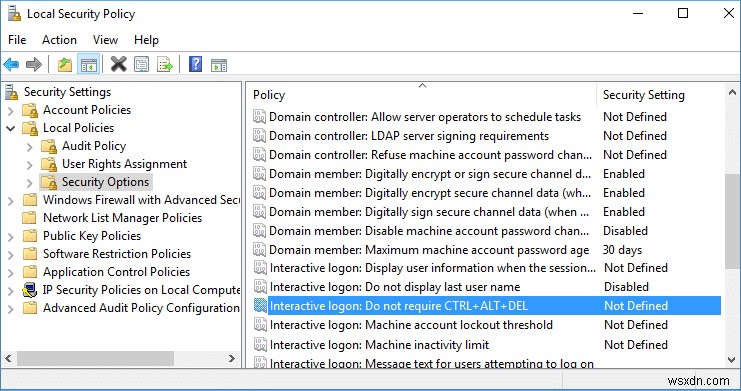Click the policy icon beside LDAP server signing requirements

[259, 136]
